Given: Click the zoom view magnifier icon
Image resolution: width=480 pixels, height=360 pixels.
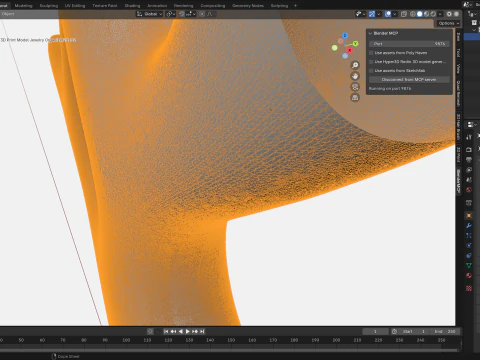Looking at the screenshot, I should (355, 65).
